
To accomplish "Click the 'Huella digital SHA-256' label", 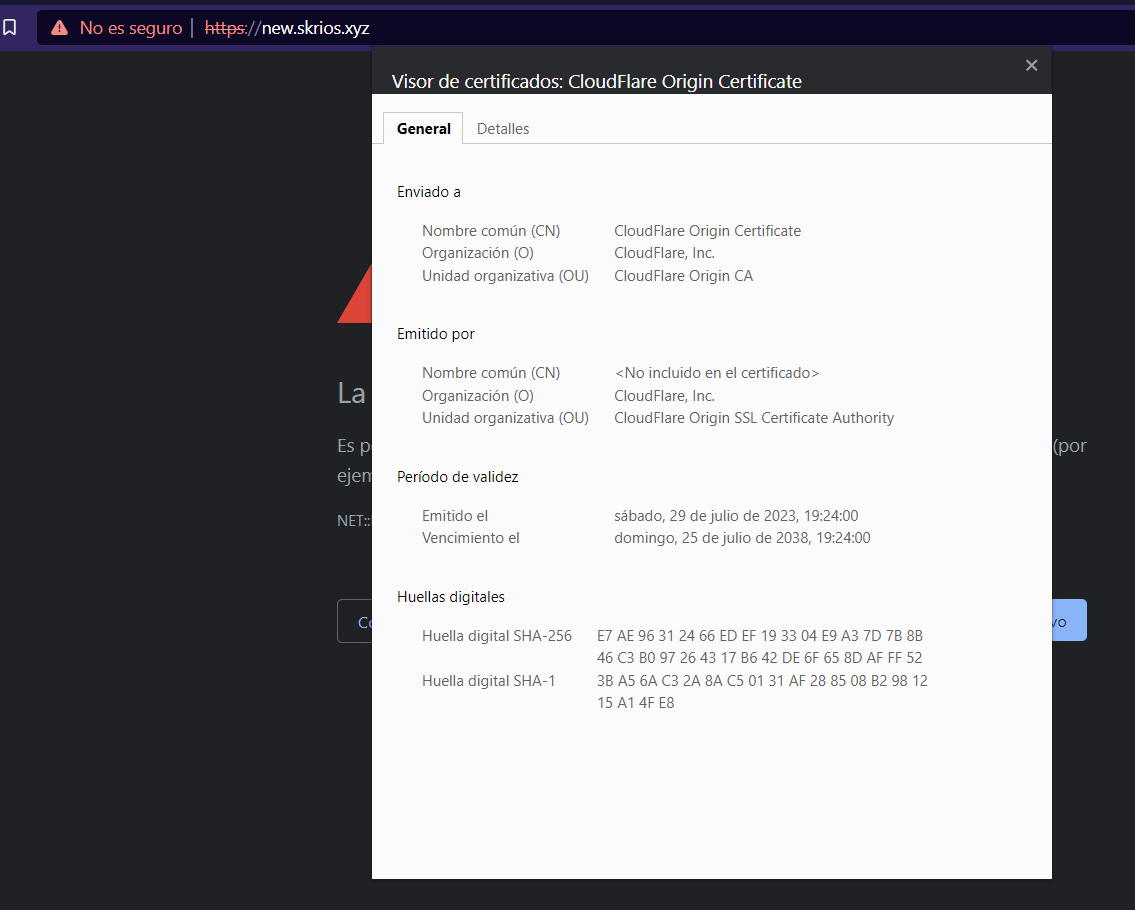I will point(497,636).
